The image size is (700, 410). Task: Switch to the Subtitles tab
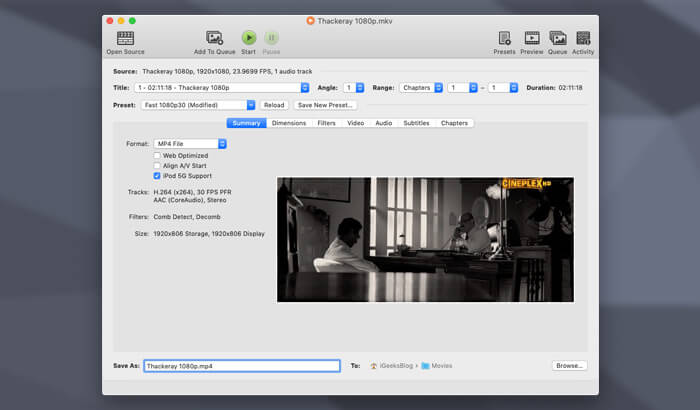pos(416,123)
